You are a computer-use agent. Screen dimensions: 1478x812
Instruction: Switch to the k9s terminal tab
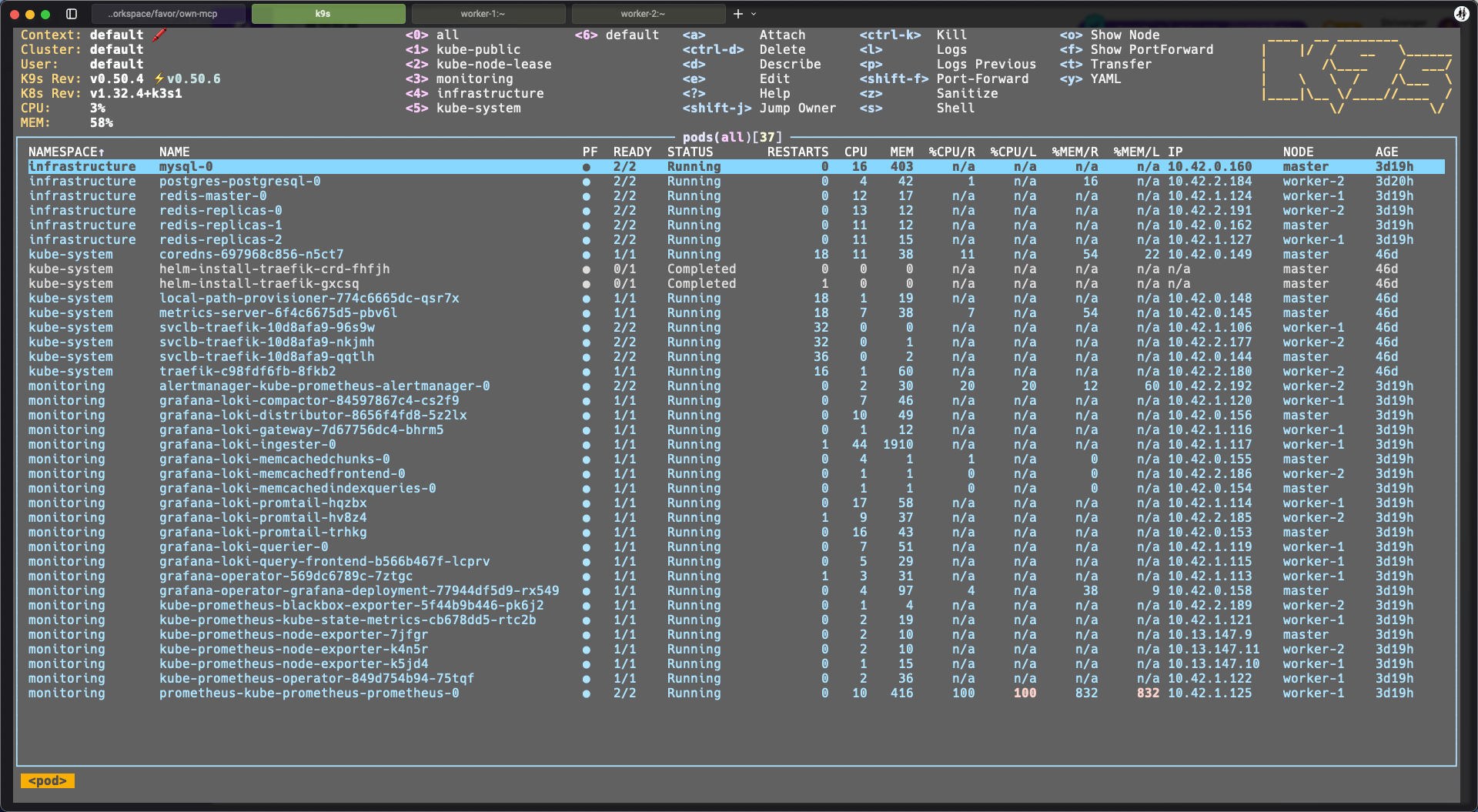pyautogui.click(x=328, y=14)
